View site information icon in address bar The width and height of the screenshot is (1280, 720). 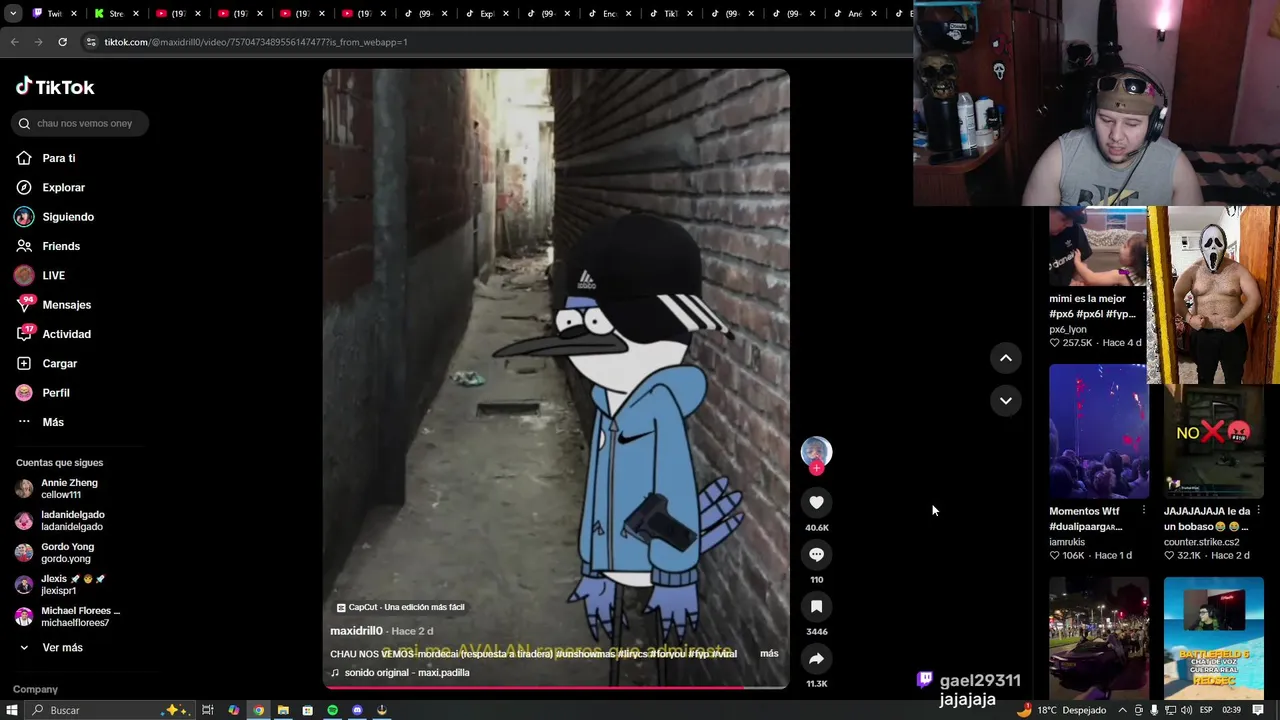click(x=91, y=42)
